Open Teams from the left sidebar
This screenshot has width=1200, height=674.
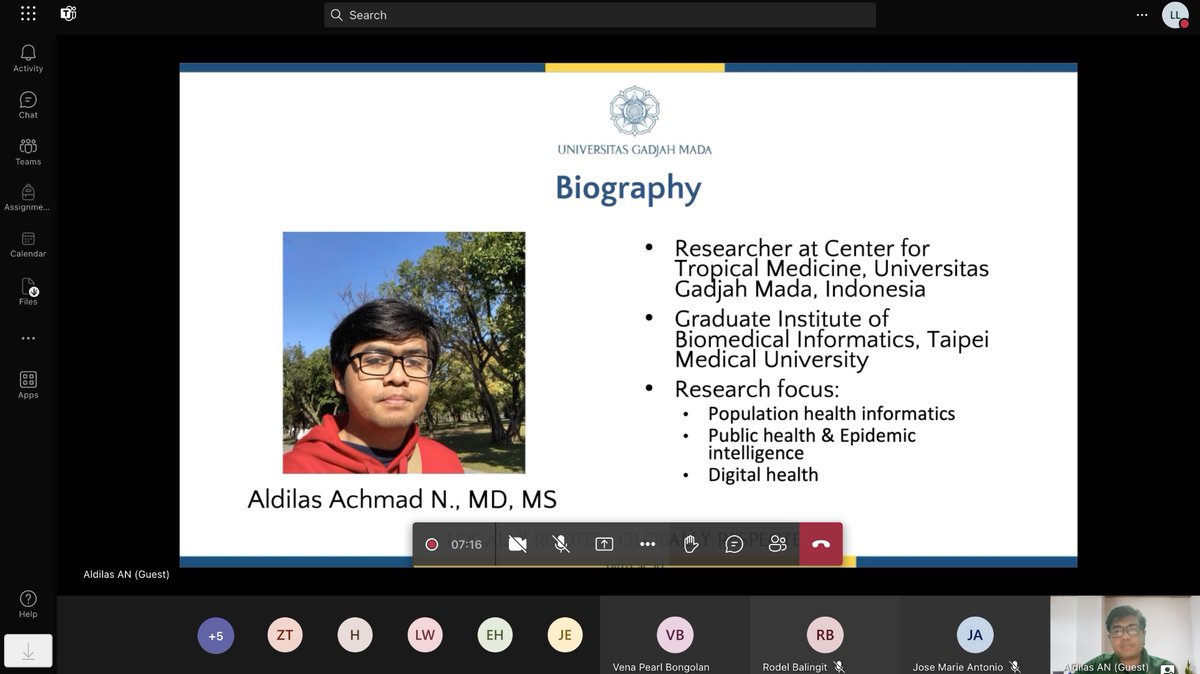27,150
